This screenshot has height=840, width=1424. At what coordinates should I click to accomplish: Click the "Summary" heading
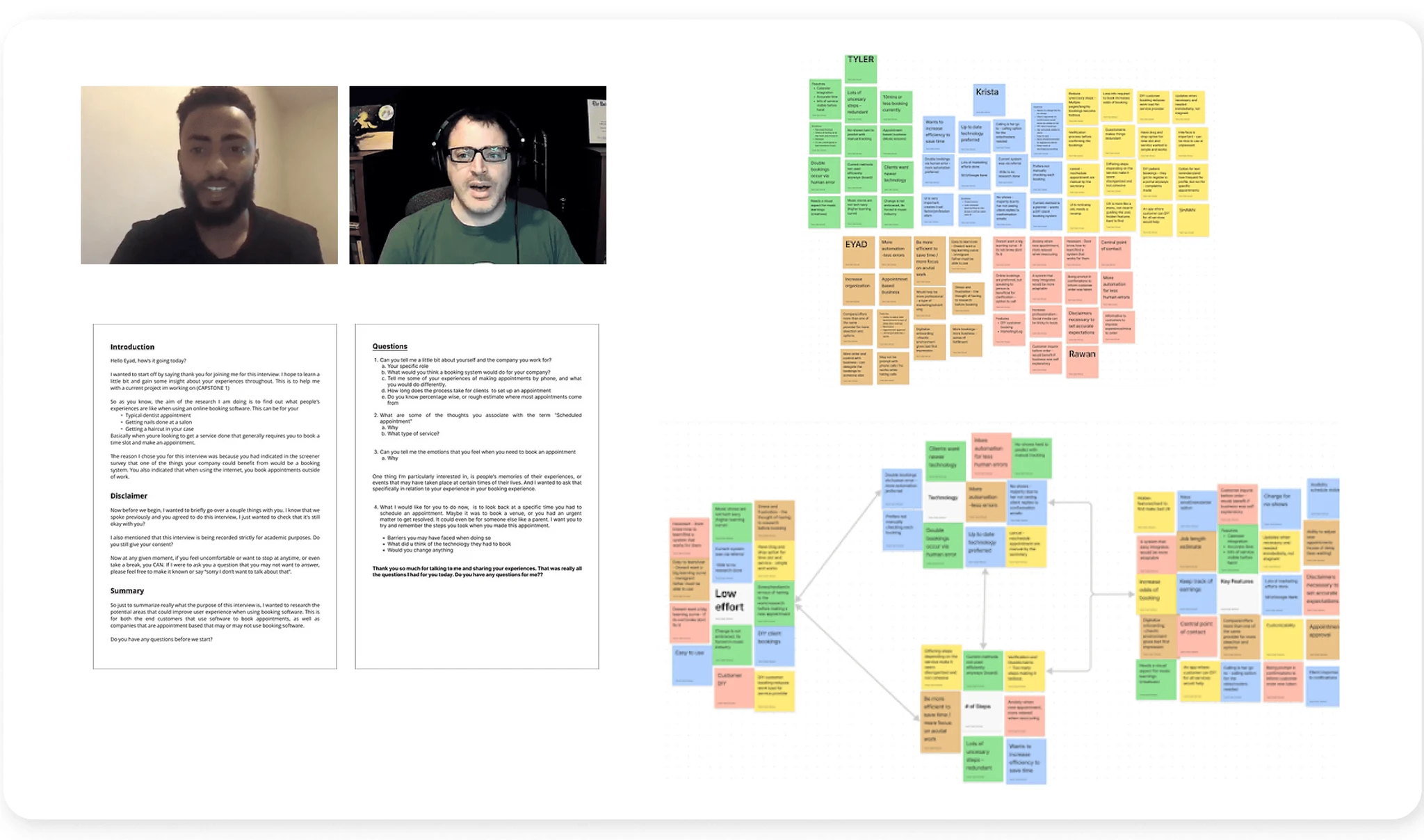(127, 590)
